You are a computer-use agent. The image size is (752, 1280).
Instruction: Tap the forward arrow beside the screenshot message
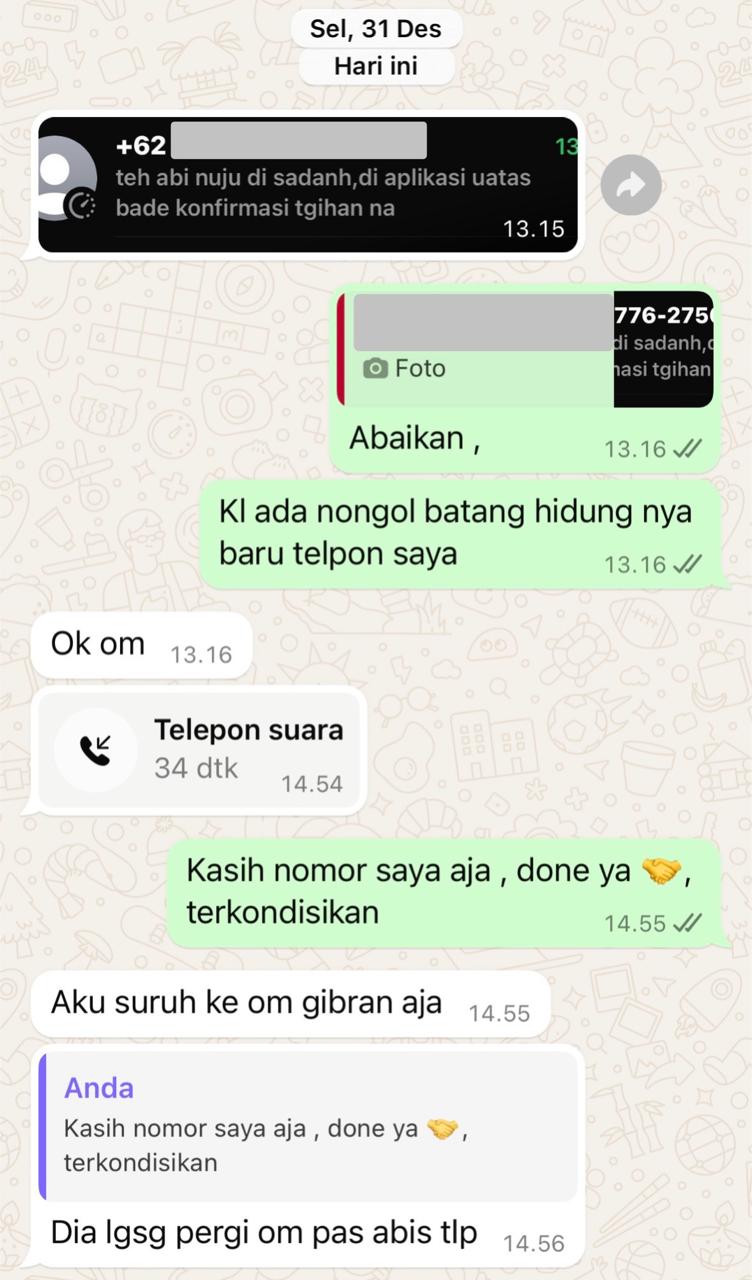coord(631,185)
